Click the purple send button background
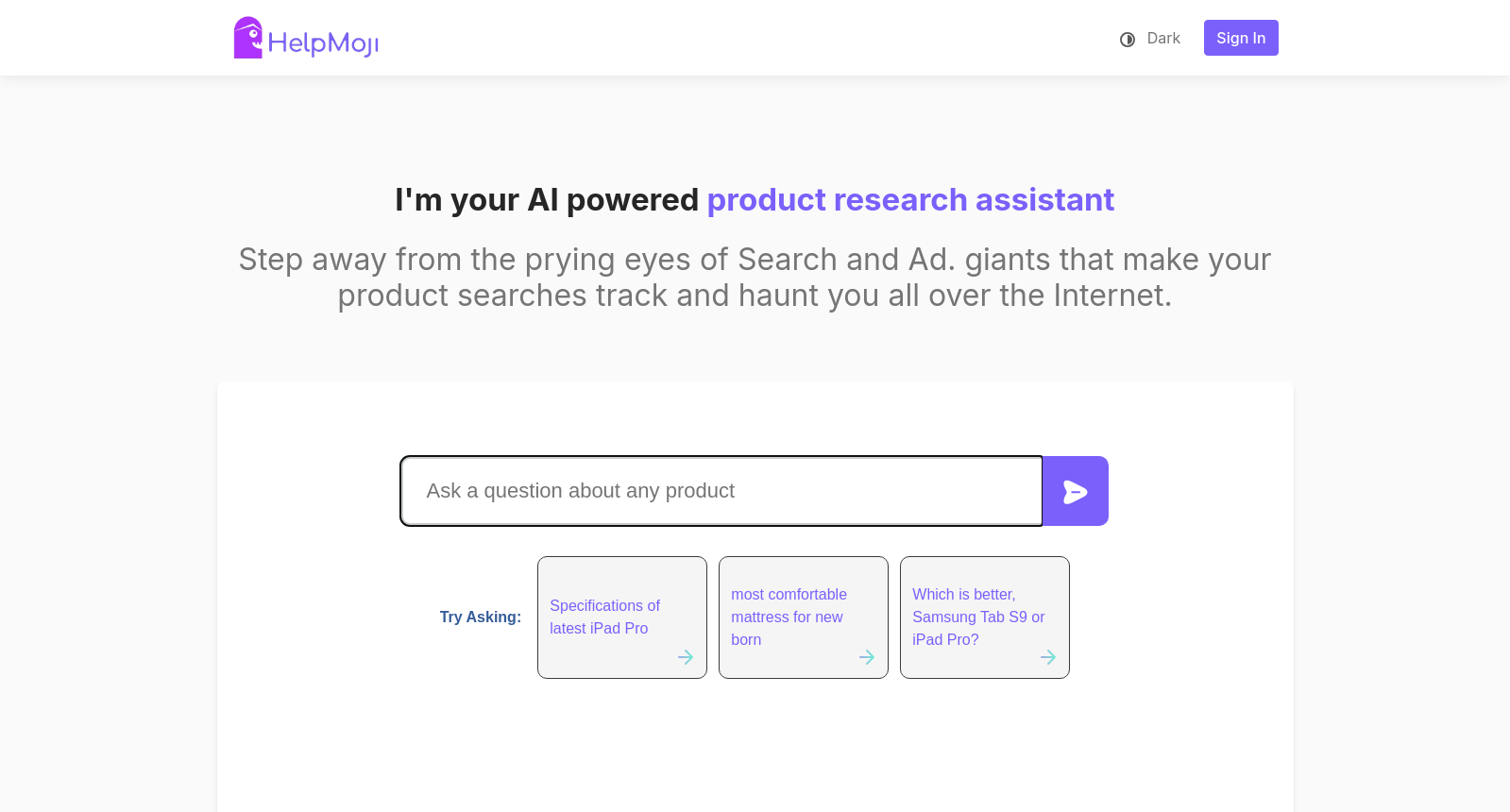This screenshot has height=812, width=1510. point(1076,491)
